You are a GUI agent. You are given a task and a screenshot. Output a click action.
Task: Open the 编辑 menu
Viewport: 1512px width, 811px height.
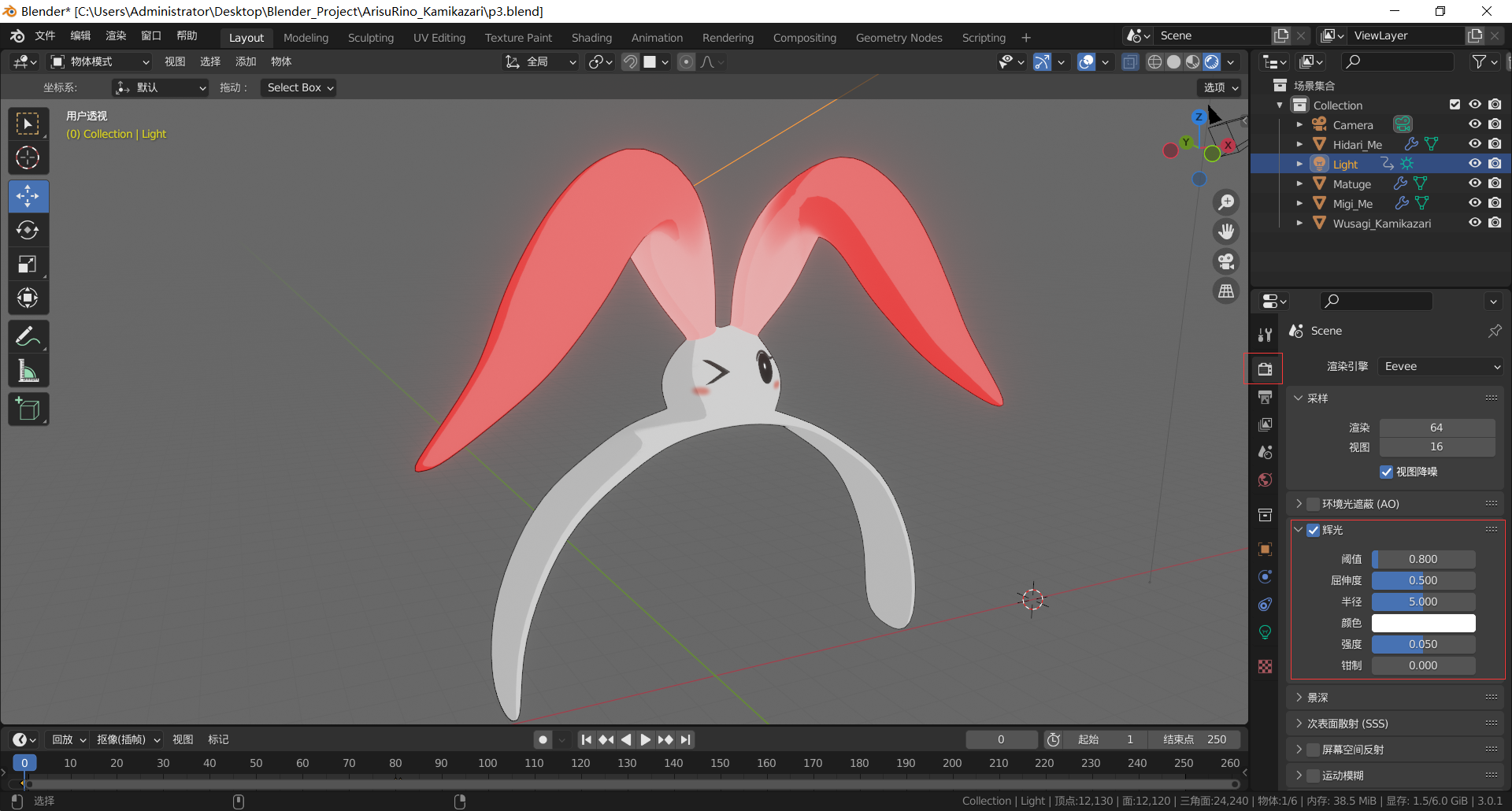[x=80, y=36]
